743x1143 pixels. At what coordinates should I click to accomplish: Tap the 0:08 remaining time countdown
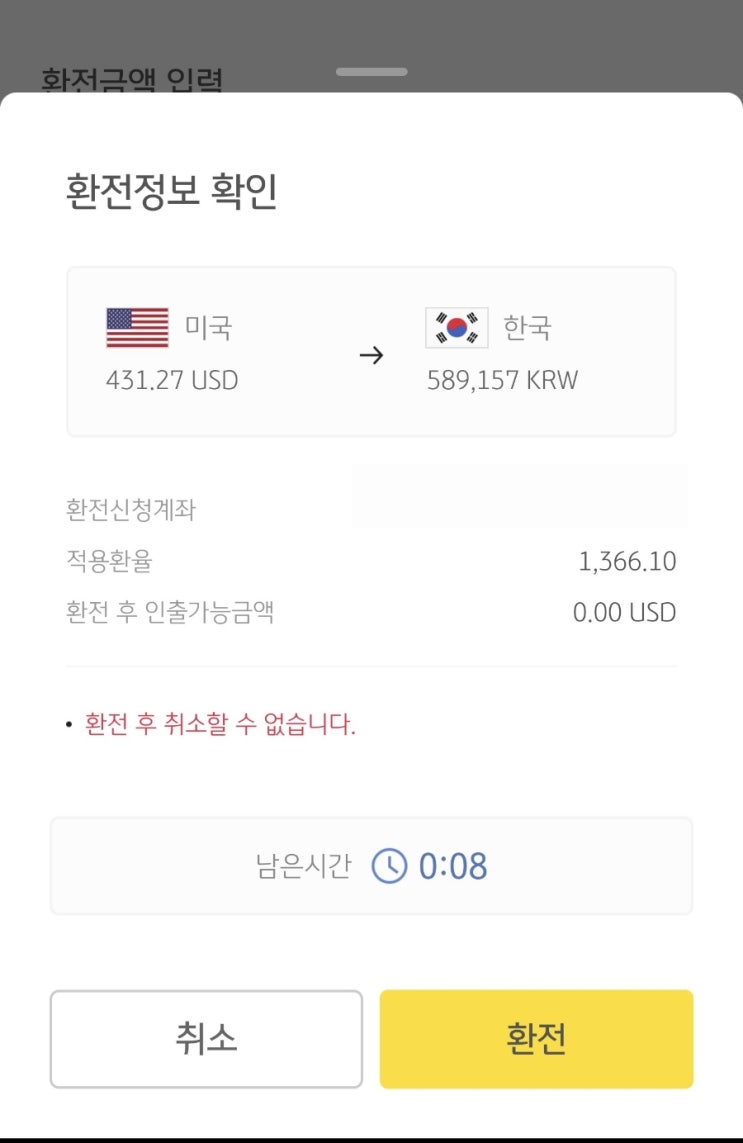(453, 866)
